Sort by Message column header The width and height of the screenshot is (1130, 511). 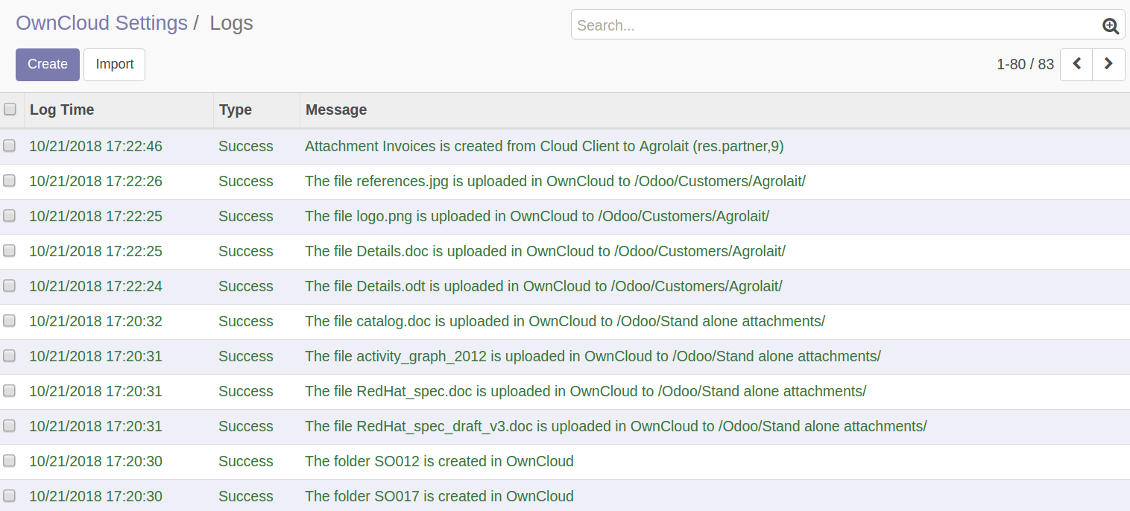click(x=336, y=110)
